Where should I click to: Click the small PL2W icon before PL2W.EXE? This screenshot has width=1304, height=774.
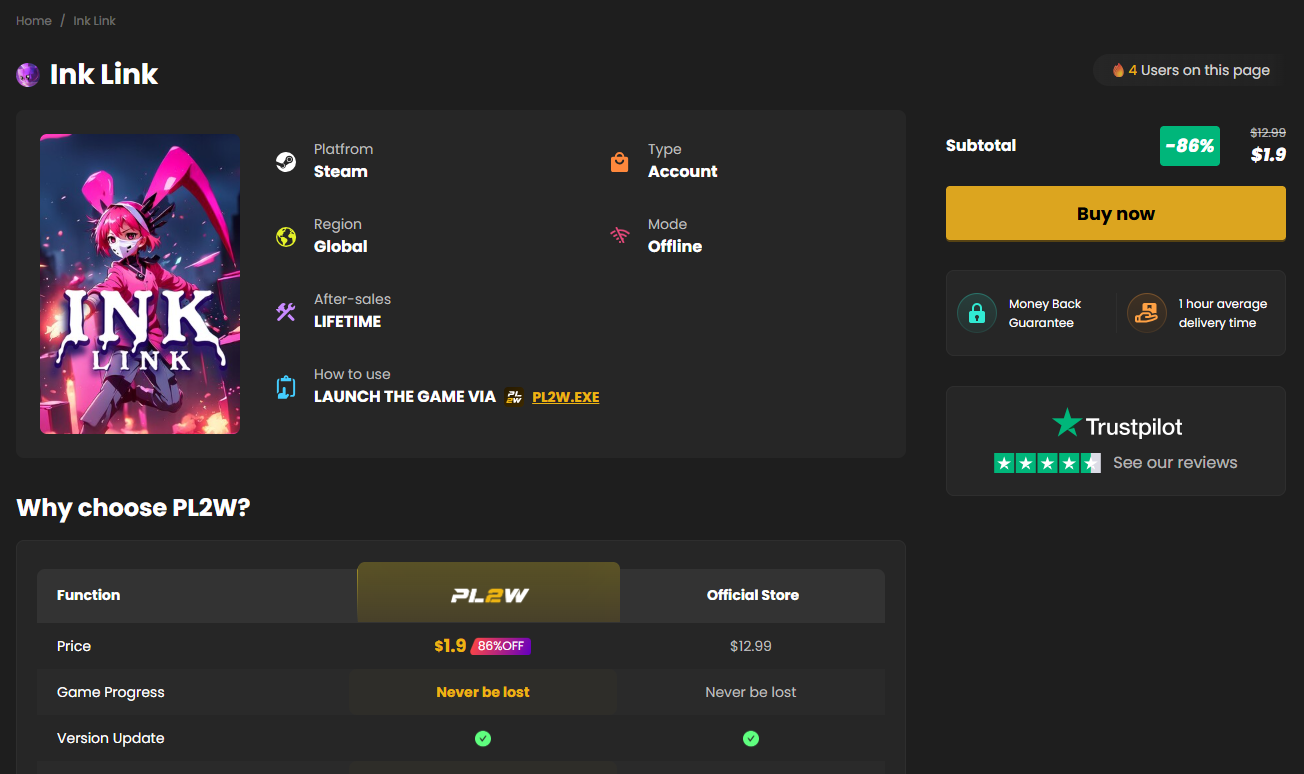coord(514,397)
